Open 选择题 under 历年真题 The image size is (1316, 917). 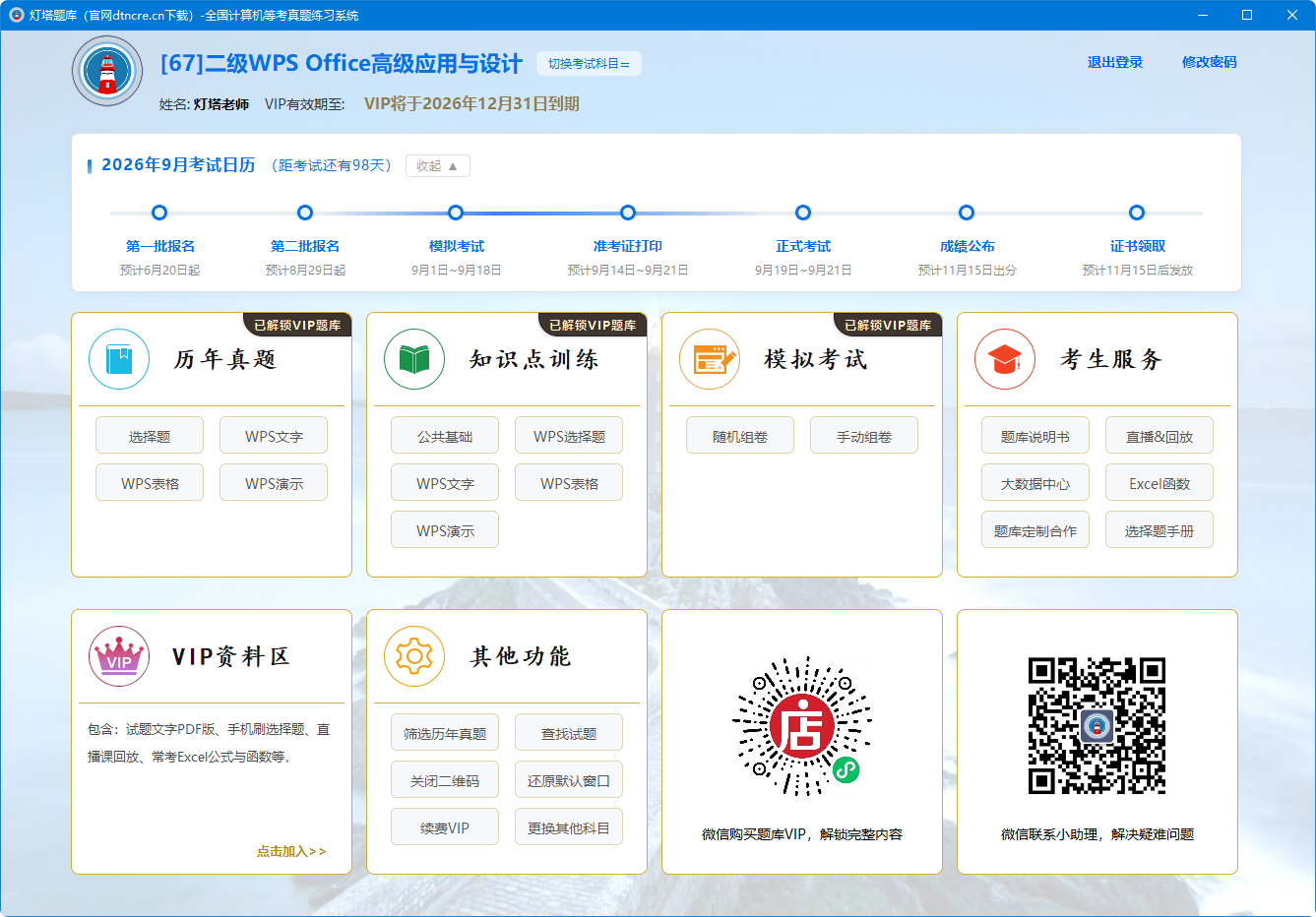[x=150, y=436]
